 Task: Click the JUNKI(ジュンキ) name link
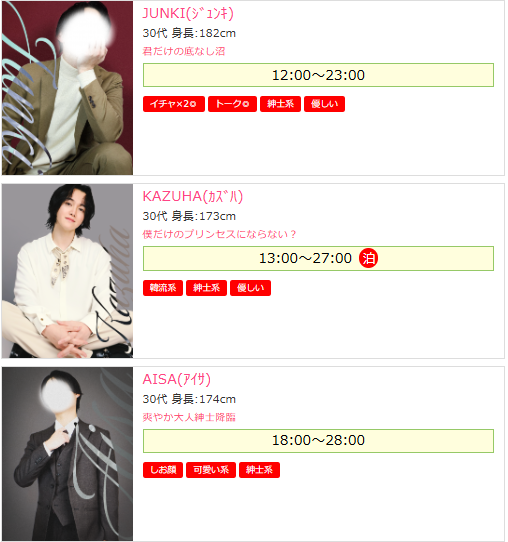pos(188,13)
